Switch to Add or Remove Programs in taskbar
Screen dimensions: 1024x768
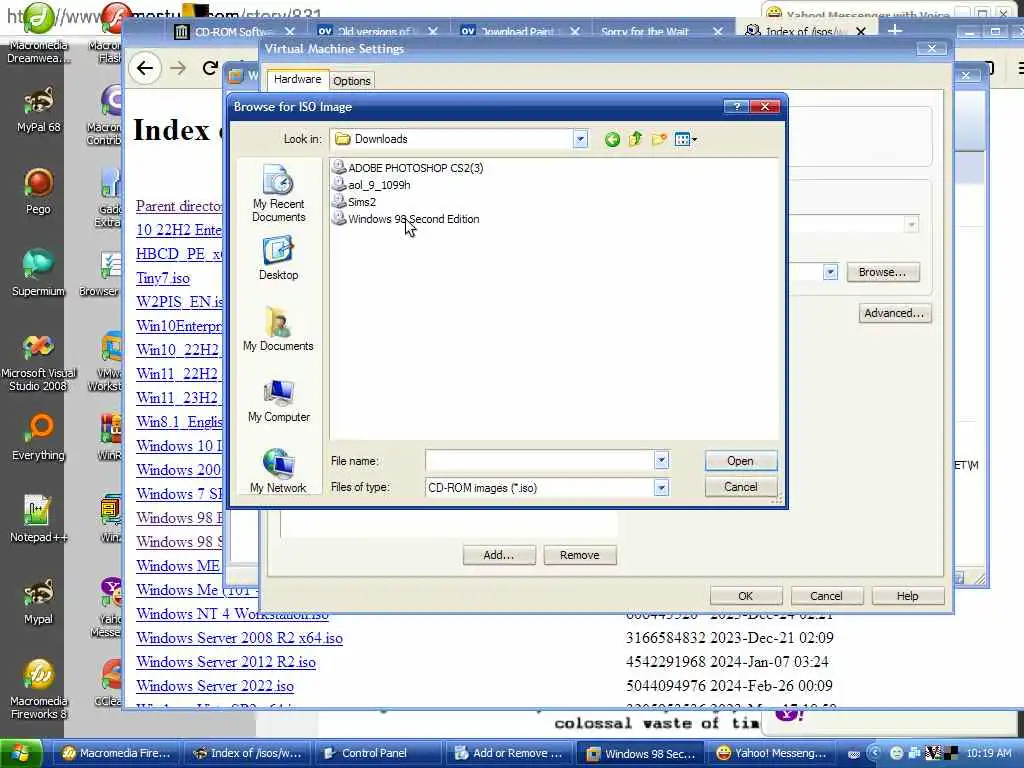click(x=508, y=753)
